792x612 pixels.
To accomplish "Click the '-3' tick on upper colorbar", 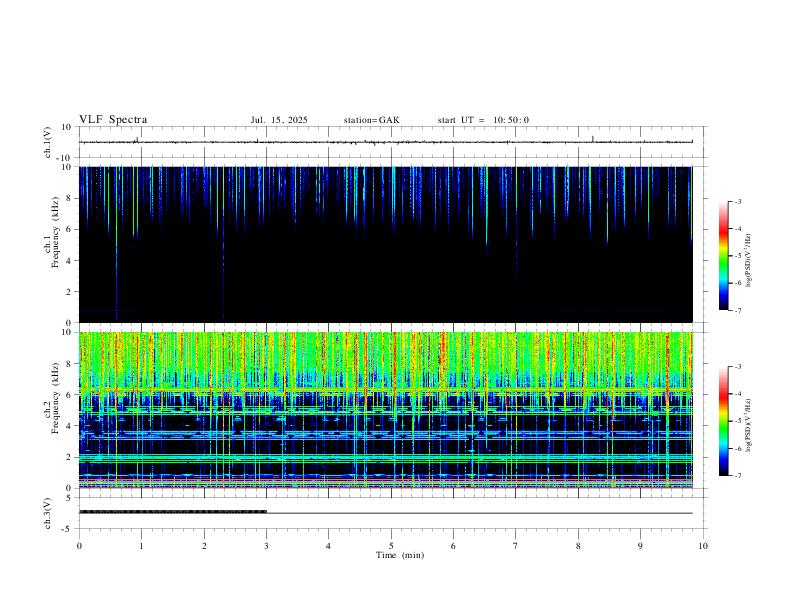I will tap(737, 201).
